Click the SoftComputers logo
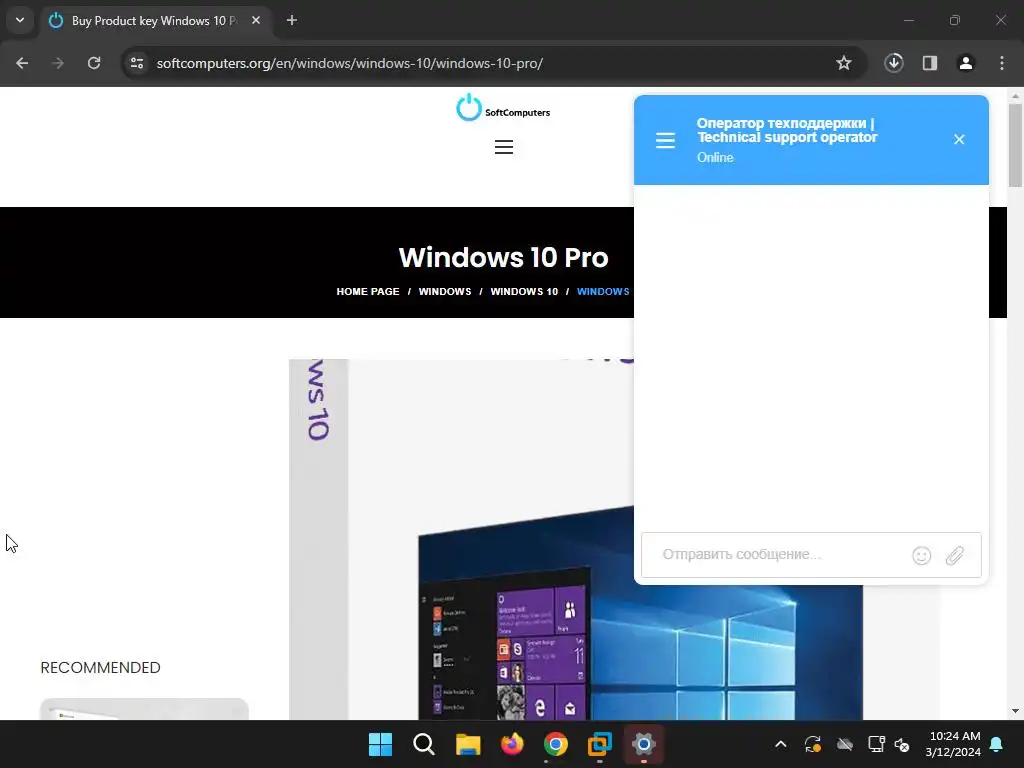 click(503, 108)
